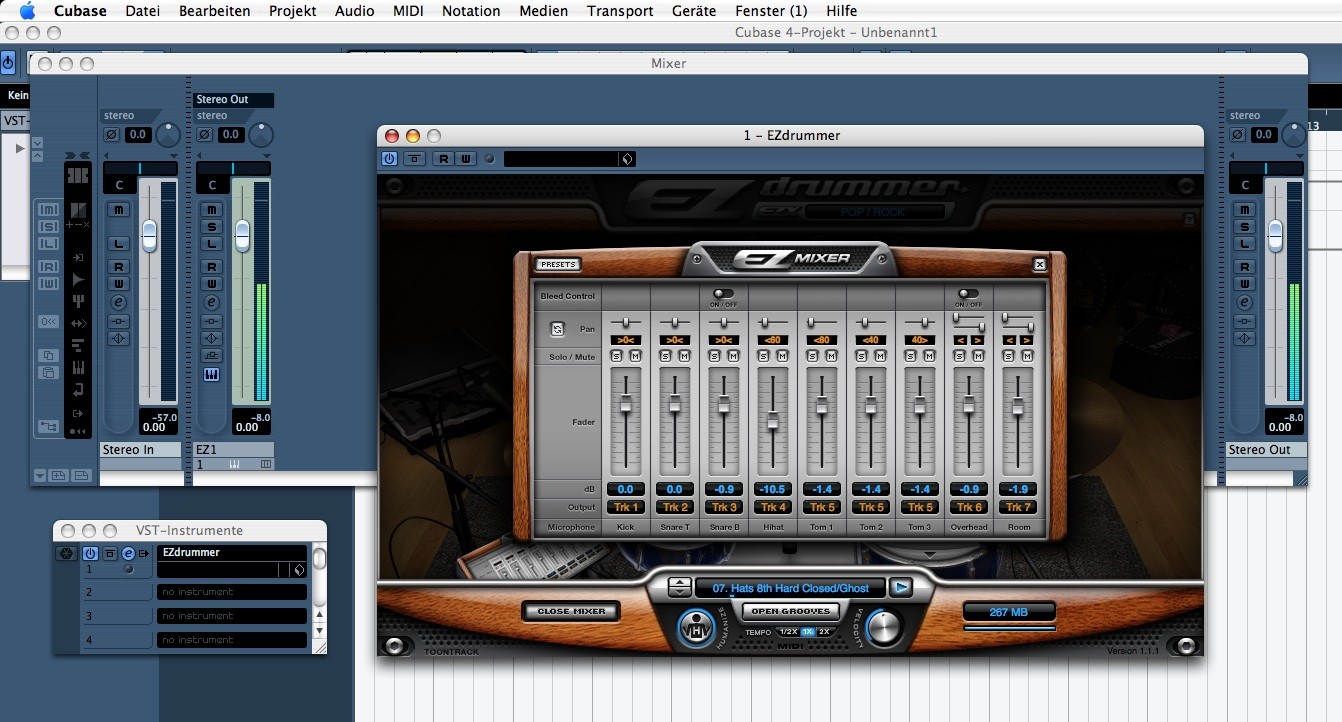Adjust Stereo In channel volume fader
Viewport: 1342px width, 722px height.
coord(149,235)
